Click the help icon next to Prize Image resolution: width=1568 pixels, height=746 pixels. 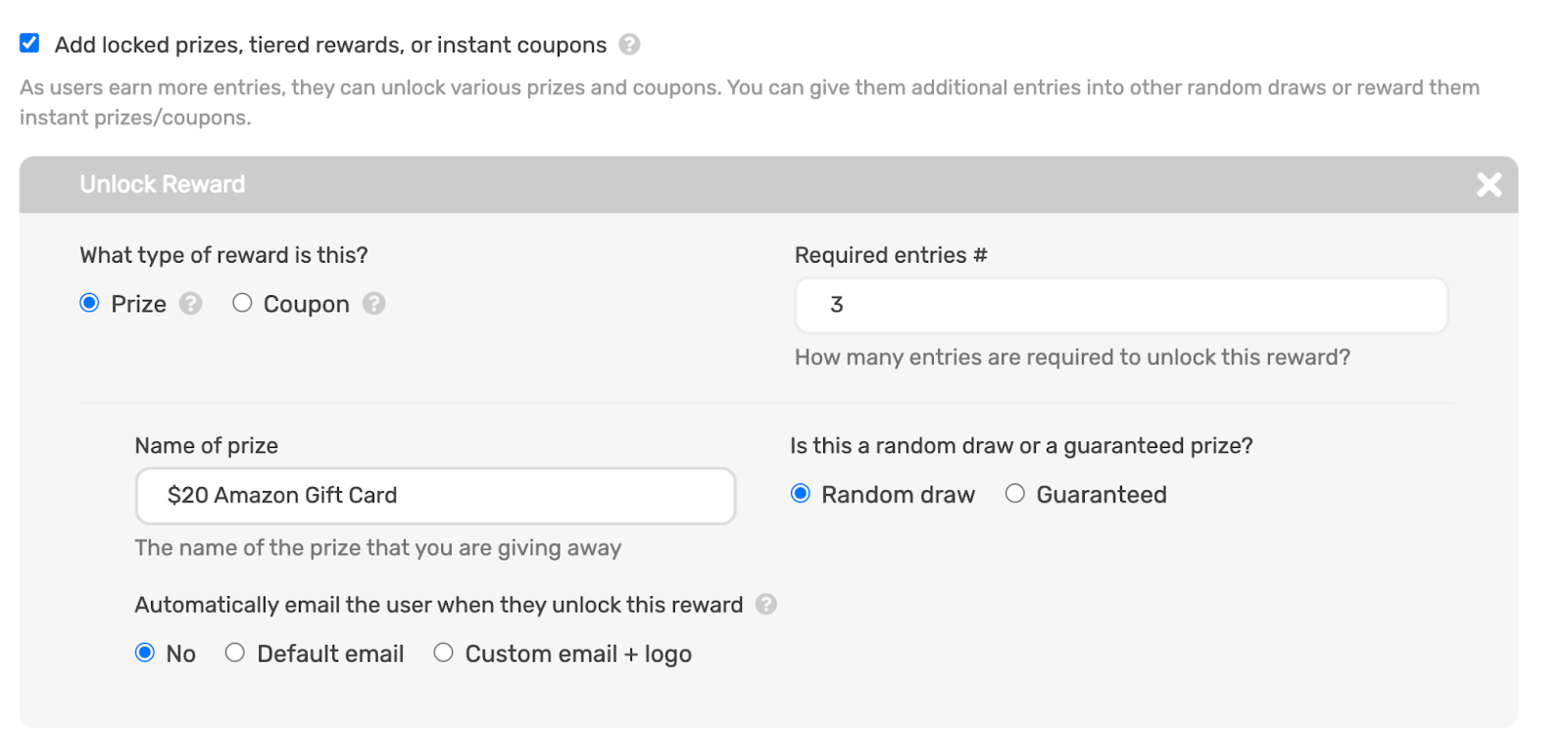point(190,304)
